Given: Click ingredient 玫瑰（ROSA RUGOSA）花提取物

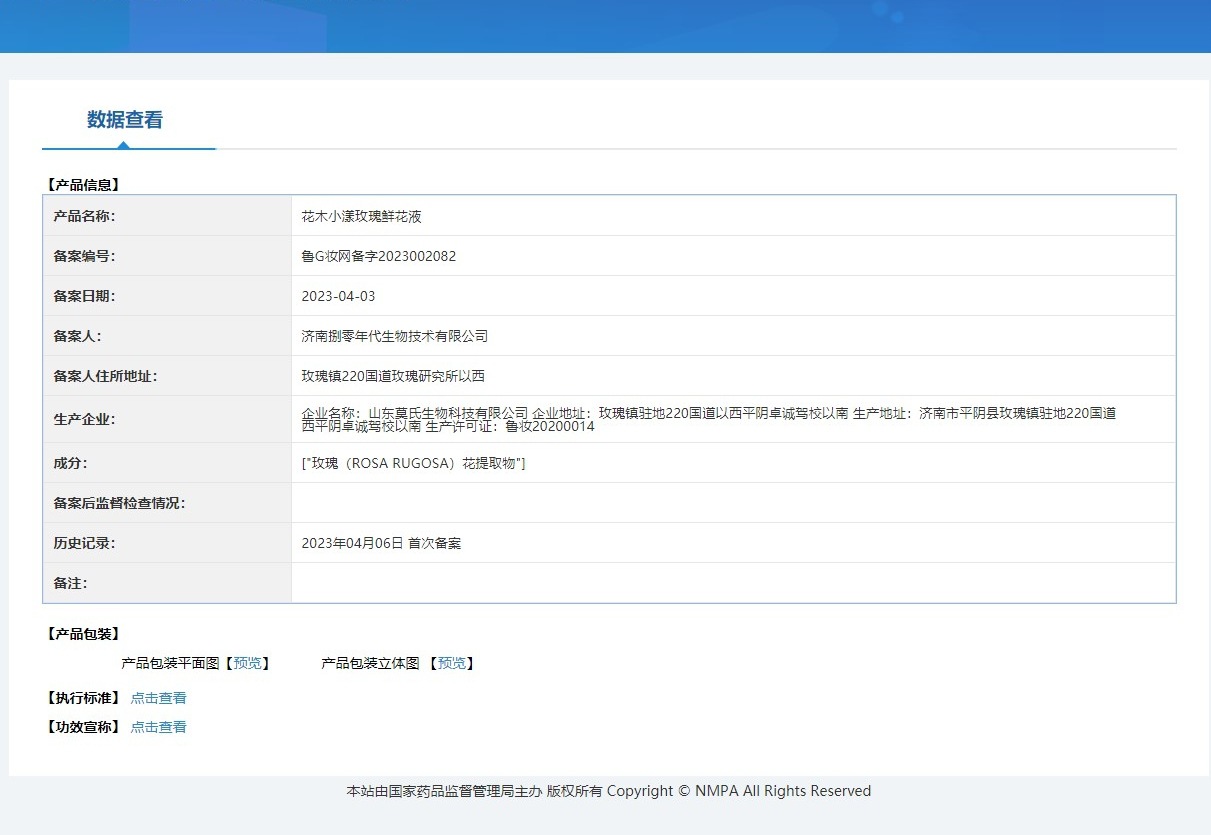Looking at the screenshot, I should coord(413,463).
